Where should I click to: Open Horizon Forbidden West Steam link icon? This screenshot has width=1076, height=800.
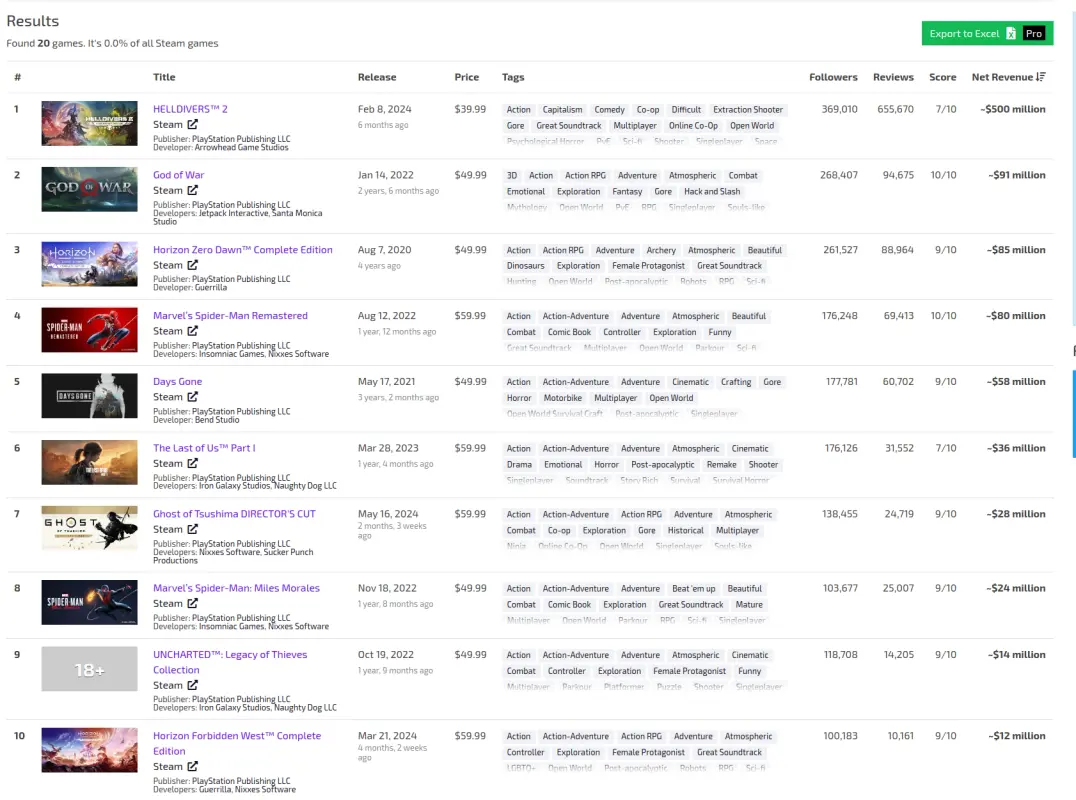coord(193,766)
